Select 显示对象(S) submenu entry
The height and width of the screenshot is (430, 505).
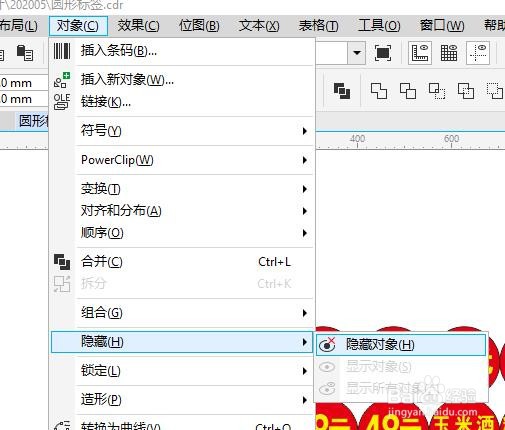coord(401,367)
